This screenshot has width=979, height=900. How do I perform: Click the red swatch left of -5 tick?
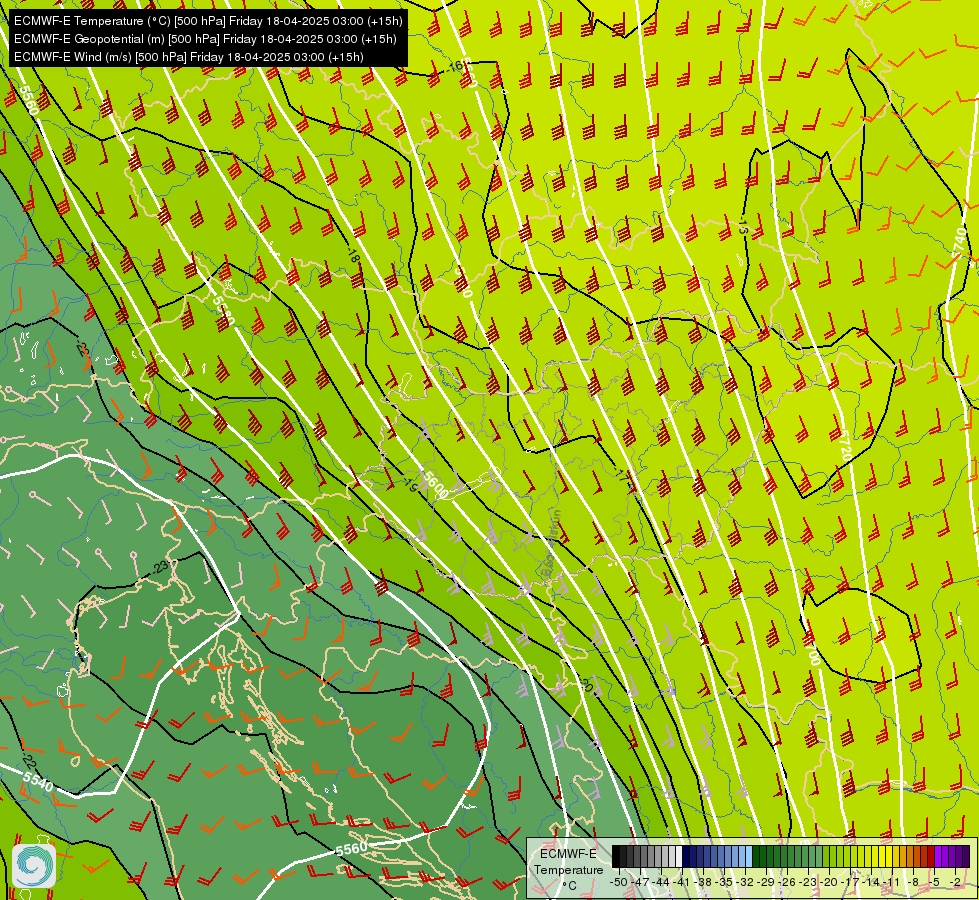(x=931, y=856)
